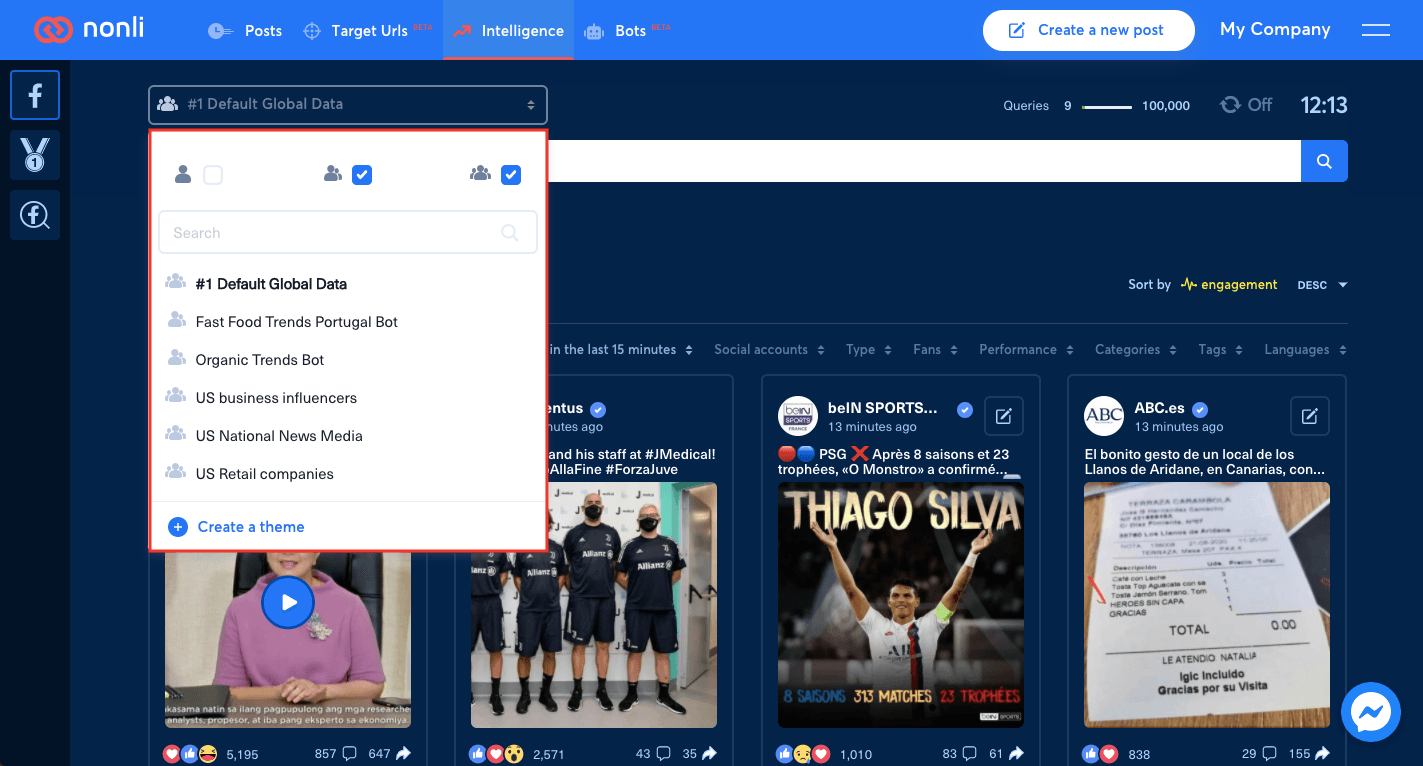Click the share arrow next to 35

pos(709,753)
